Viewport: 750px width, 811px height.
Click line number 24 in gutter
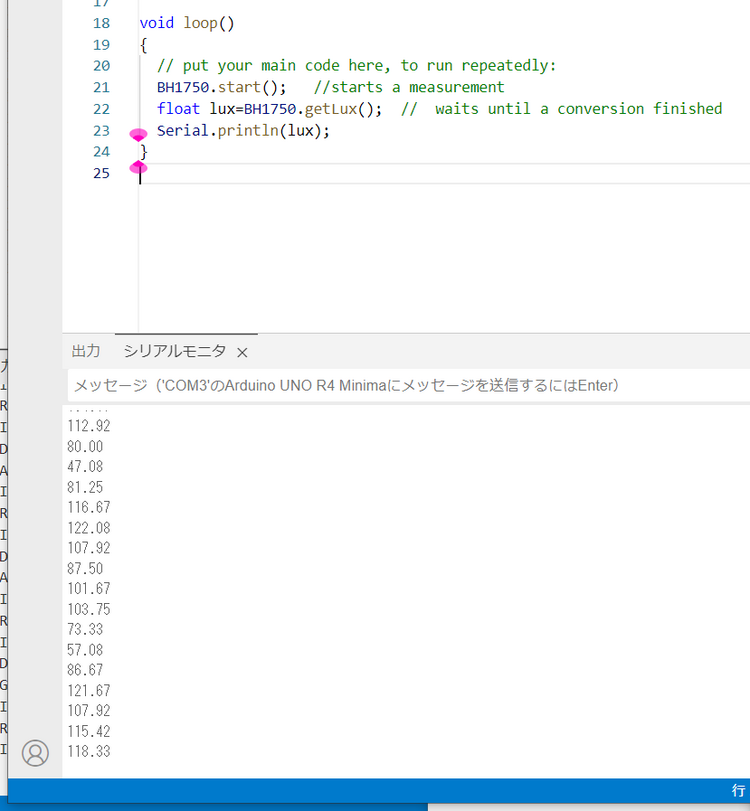(101, 152)
